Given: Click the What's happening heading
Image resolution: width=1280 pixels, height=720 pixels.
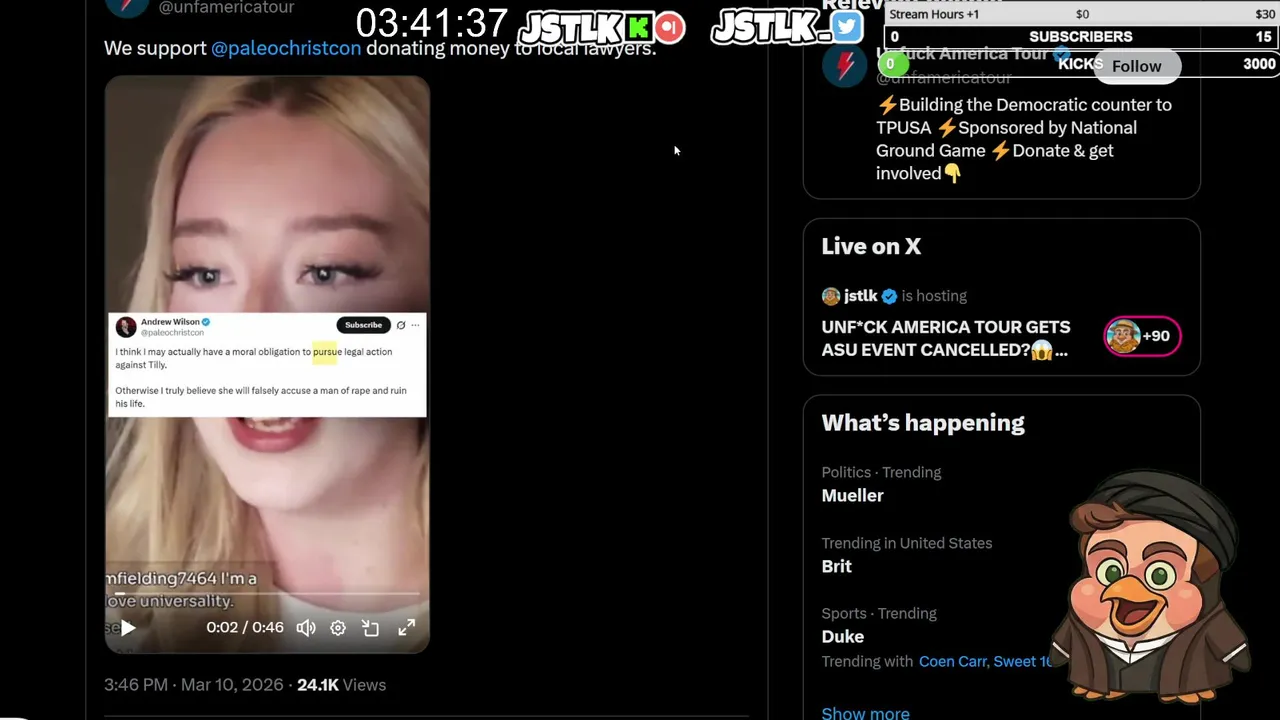Looking at the screenshot, I should (923, 423).
